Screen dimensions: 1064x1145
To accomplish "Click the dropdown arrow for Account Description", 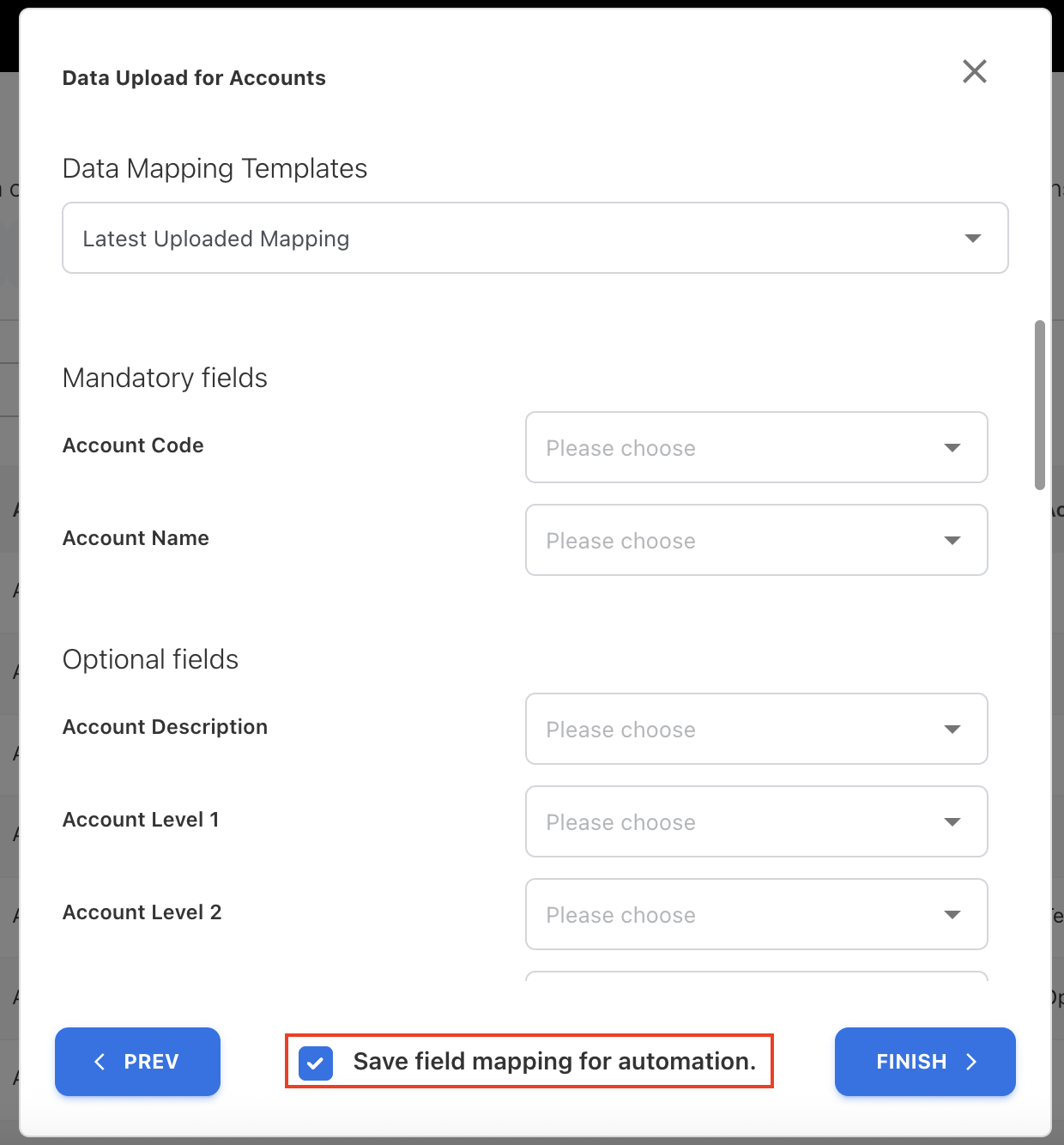I will 952,729.
